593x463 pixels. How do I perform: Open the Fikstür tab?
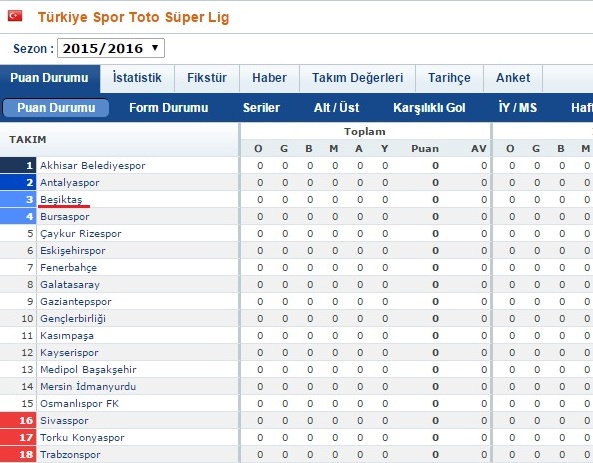tap(207, 78)
